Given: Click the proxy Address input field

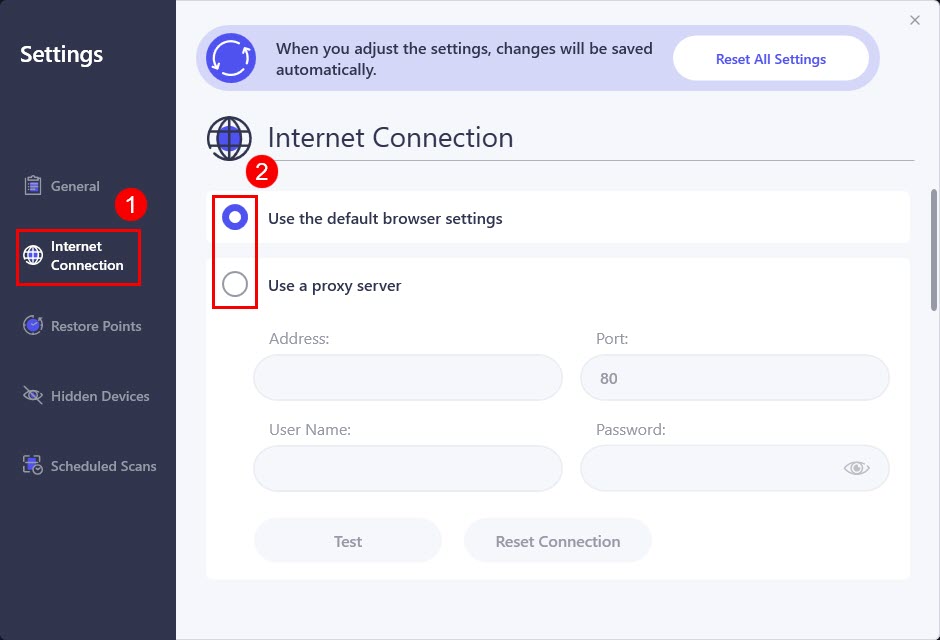Looking at the screenshot, I should pos(408,378).
